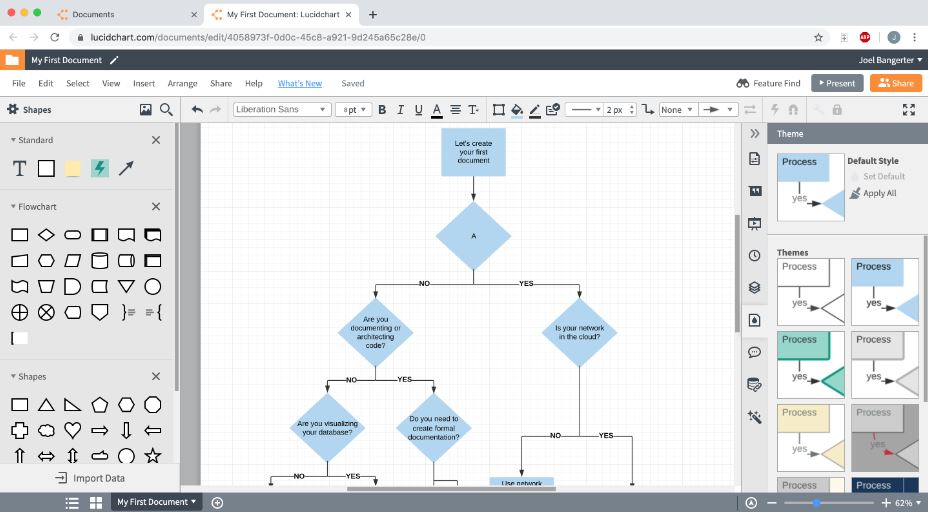Select the green hotspot lightning shape
Image resolution: width=928 pixels, height=512 pixels.
click(99, 169)
